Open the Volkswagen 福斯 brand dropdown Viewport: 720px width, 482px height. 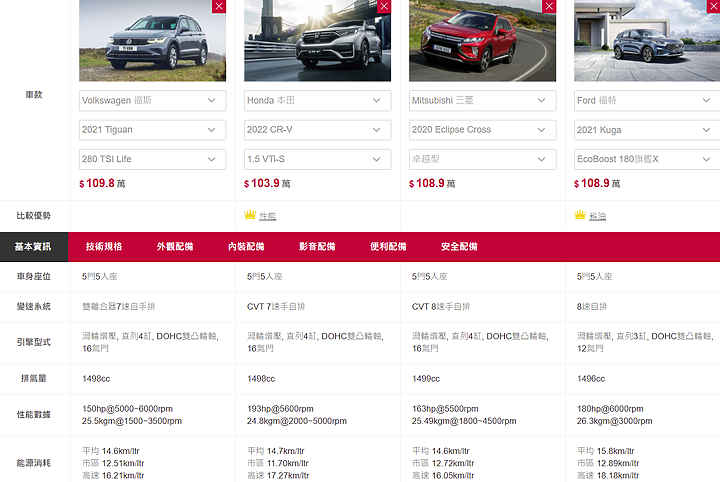click(152, 101)
